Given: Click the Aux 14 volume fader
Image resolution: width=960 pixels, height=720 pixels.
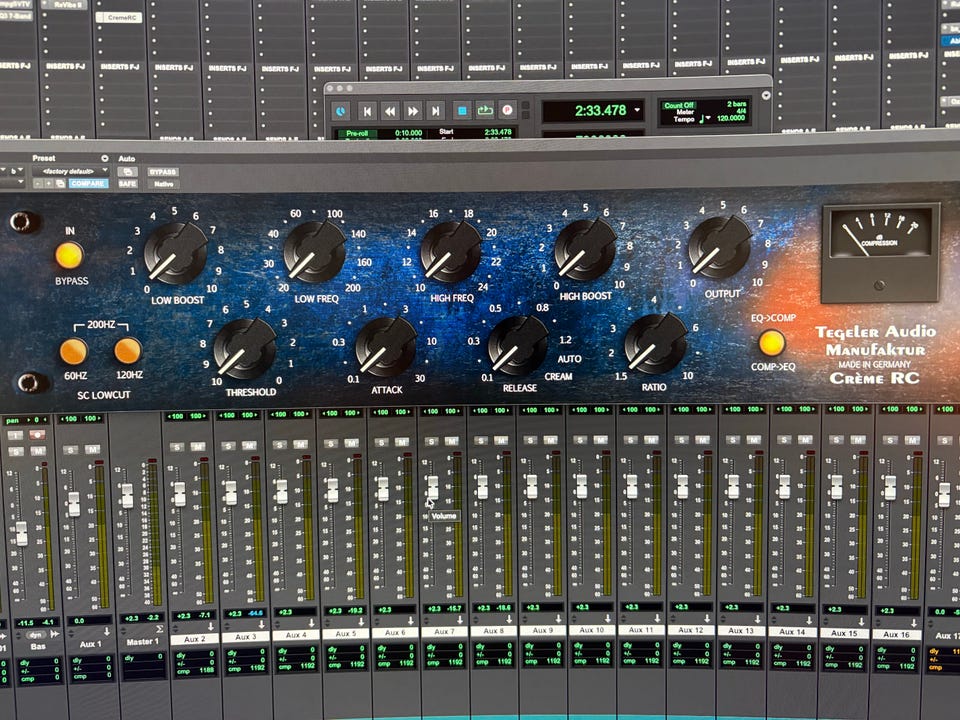Looking at the screenshot, I should pos(784,487).
